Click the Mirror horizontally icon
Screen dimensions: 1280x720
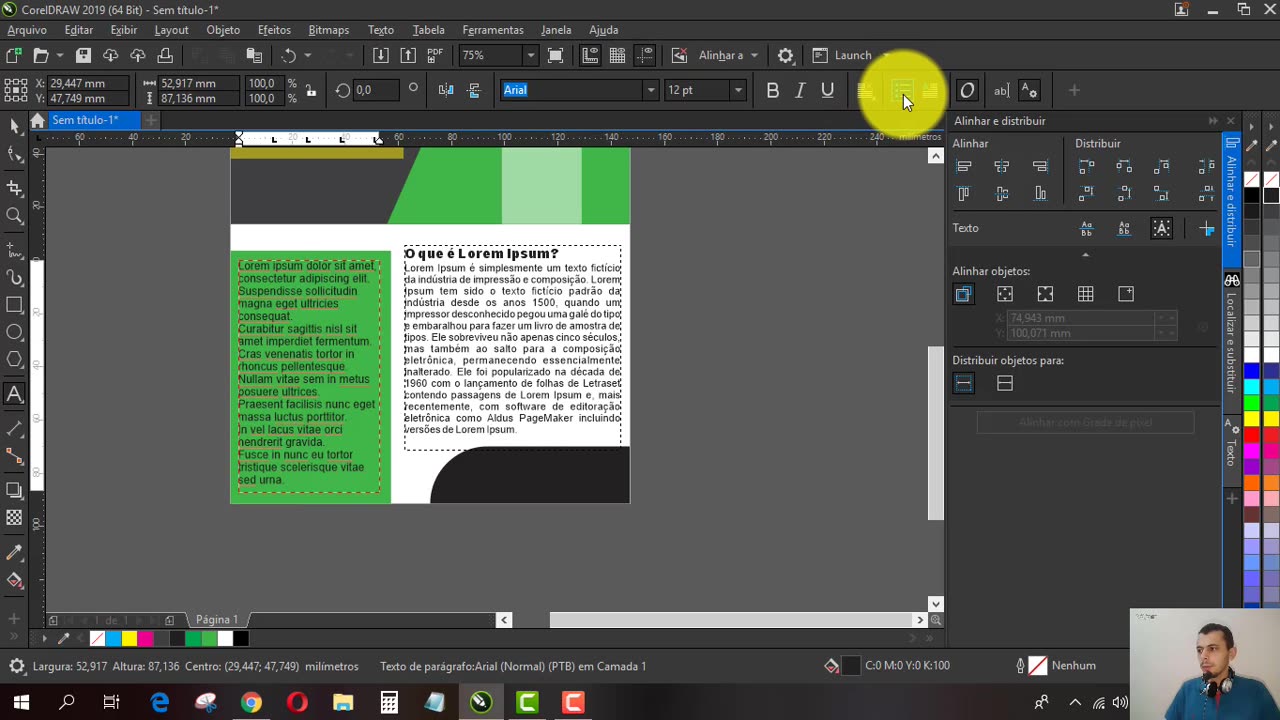446,90
